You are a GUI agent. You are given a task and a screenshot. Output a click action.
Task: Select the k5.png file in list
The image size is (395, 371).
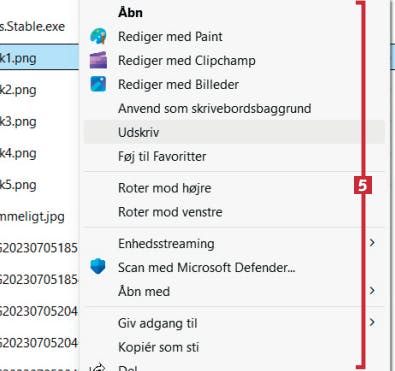pos(18,185)
